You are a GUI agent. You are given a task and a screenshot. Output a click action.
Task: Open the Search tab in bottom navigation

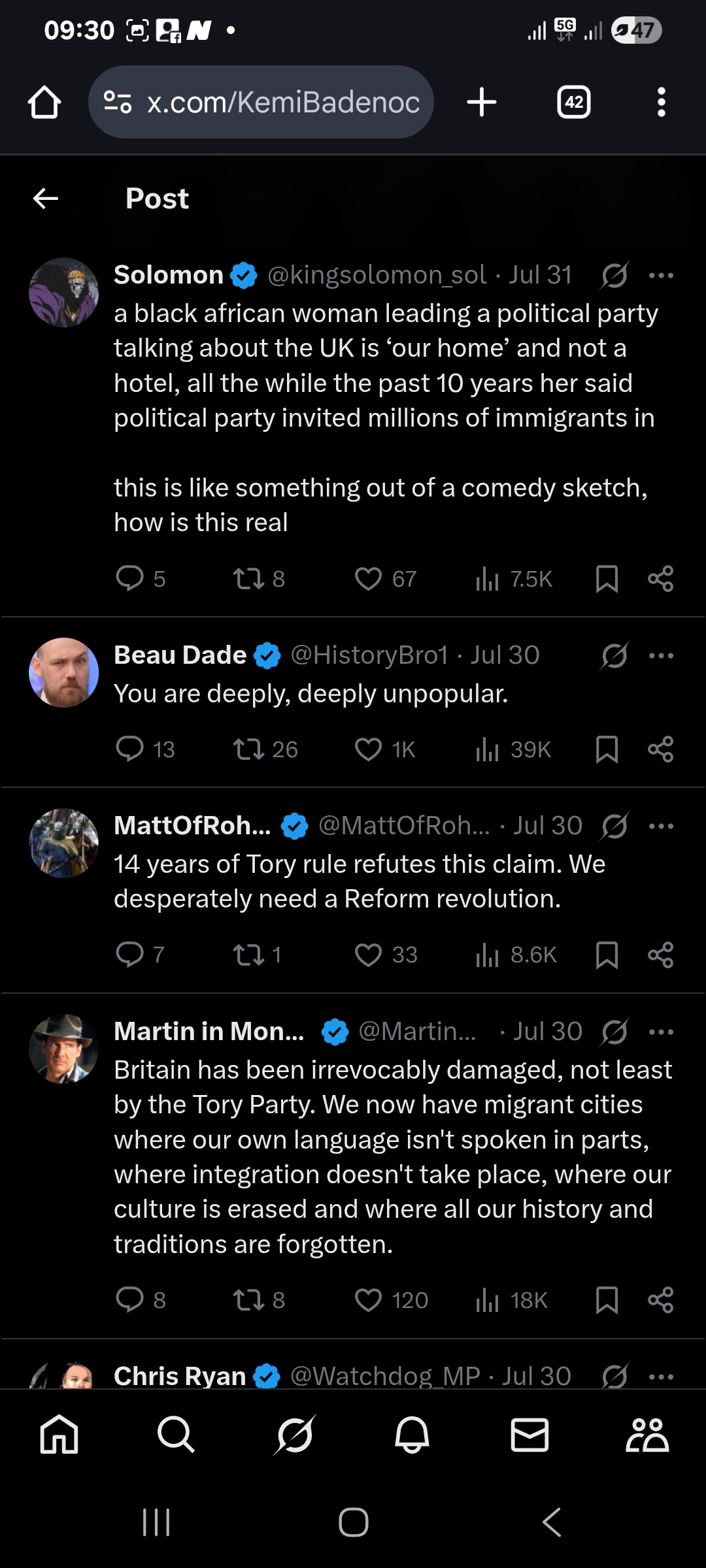point(176,1435)
